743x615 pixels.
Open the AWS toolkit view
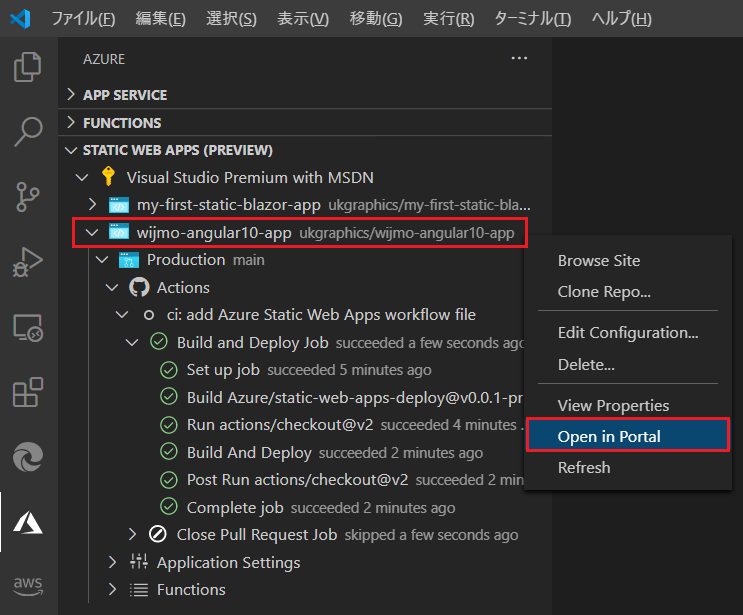pos(28,586)
